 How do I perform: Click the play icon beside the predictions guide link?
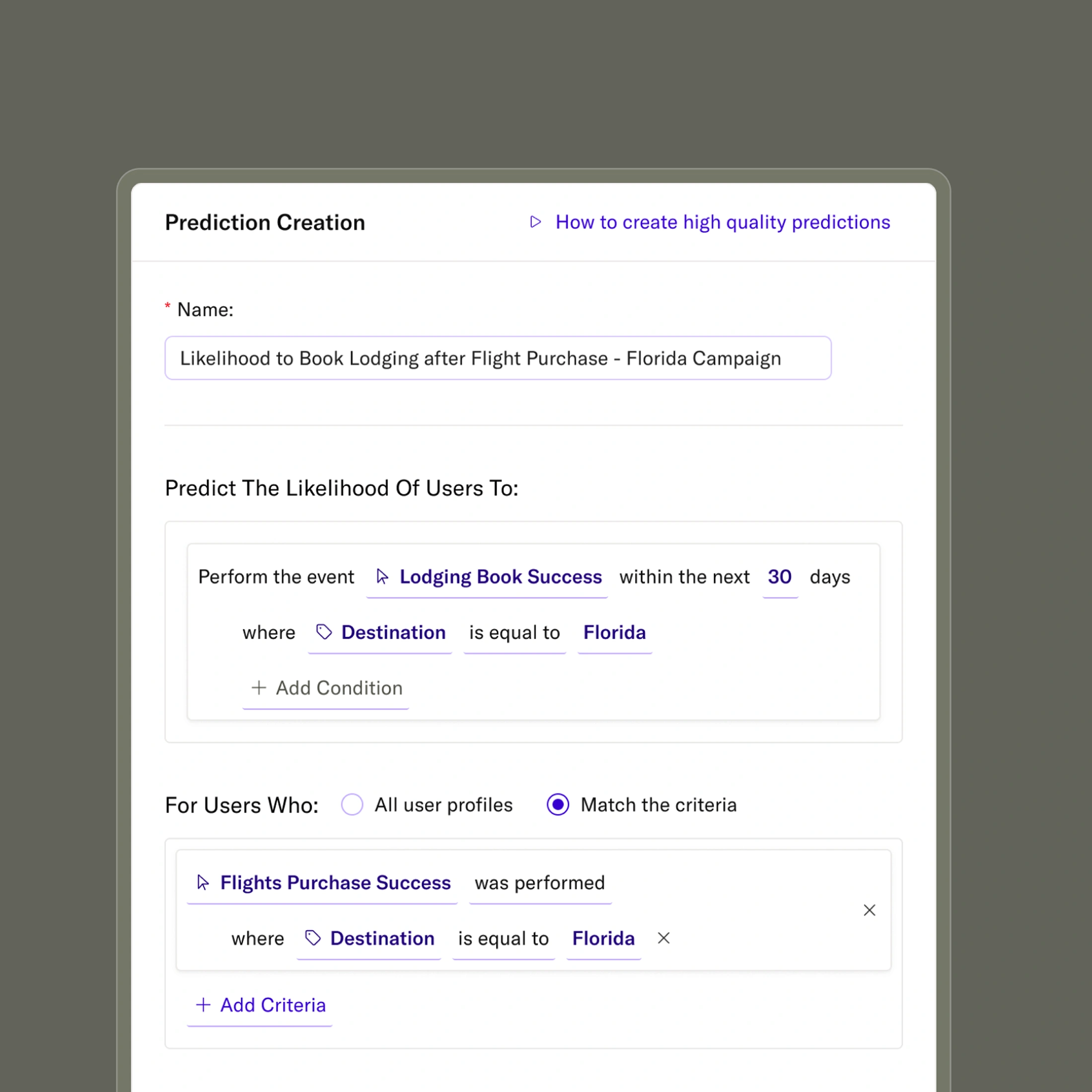pos(535,222)
